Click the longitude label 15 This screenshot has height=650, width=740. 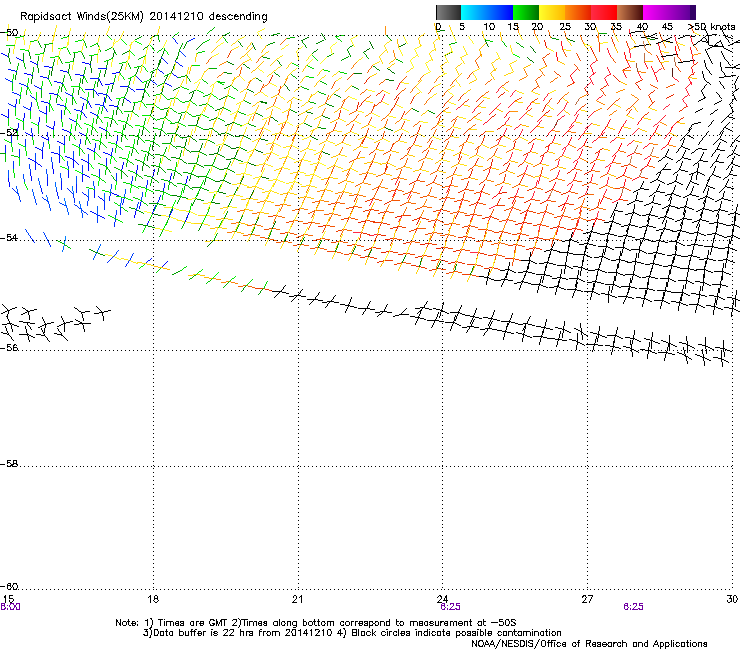pos(8,599)
